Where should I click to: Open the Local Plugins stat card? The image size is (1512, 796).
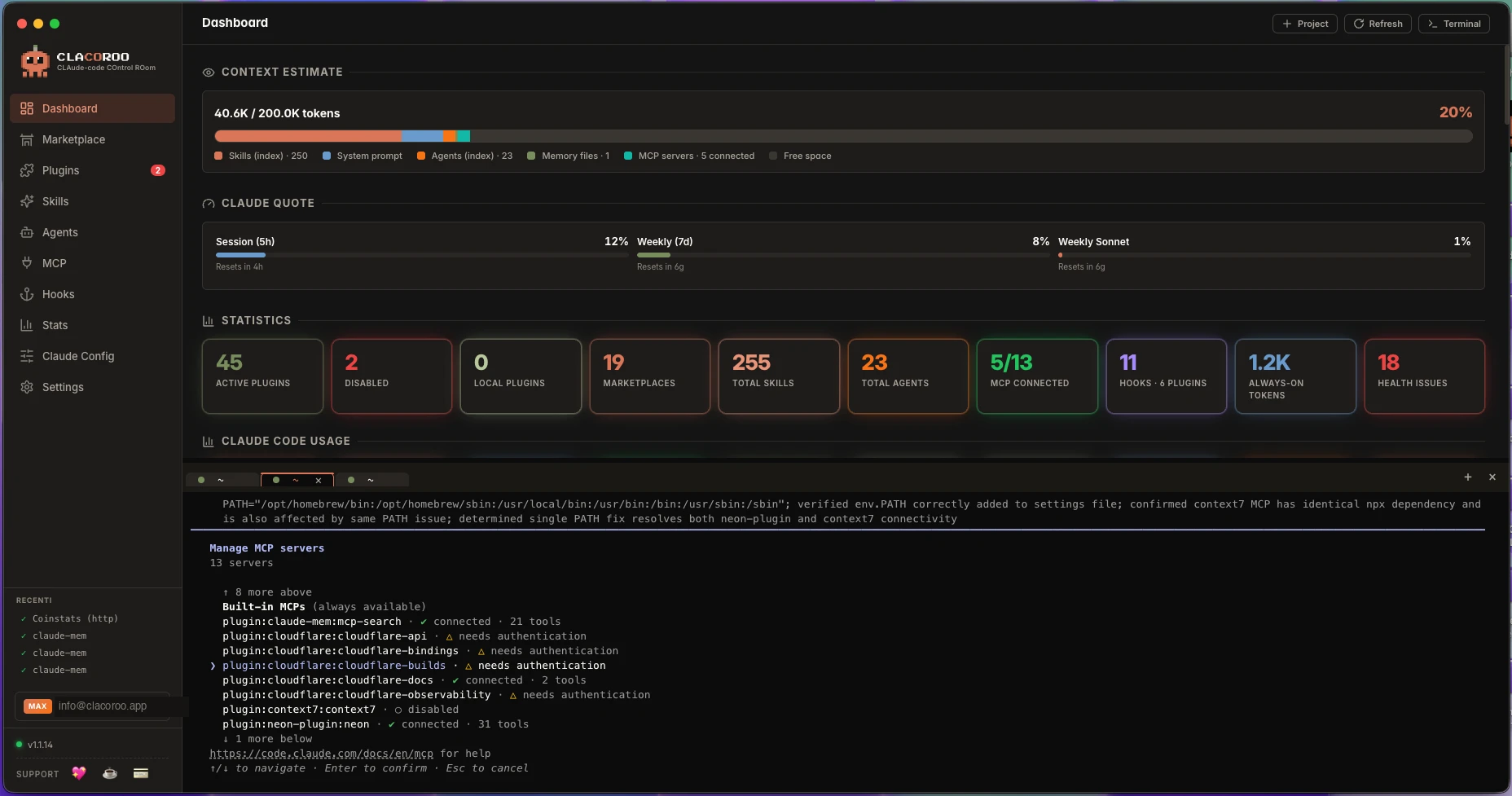[x=521, y=376]
